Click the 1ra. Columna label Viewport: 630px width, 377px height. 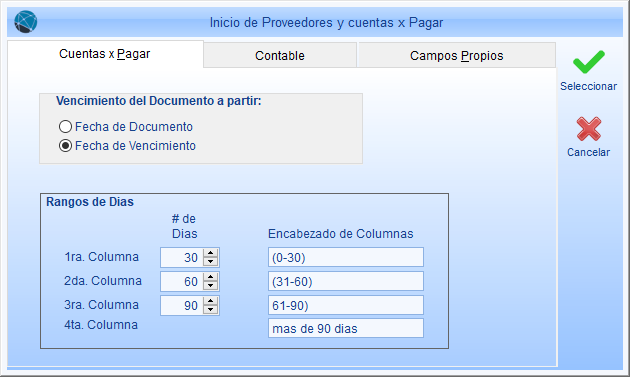tap(102, 257)
